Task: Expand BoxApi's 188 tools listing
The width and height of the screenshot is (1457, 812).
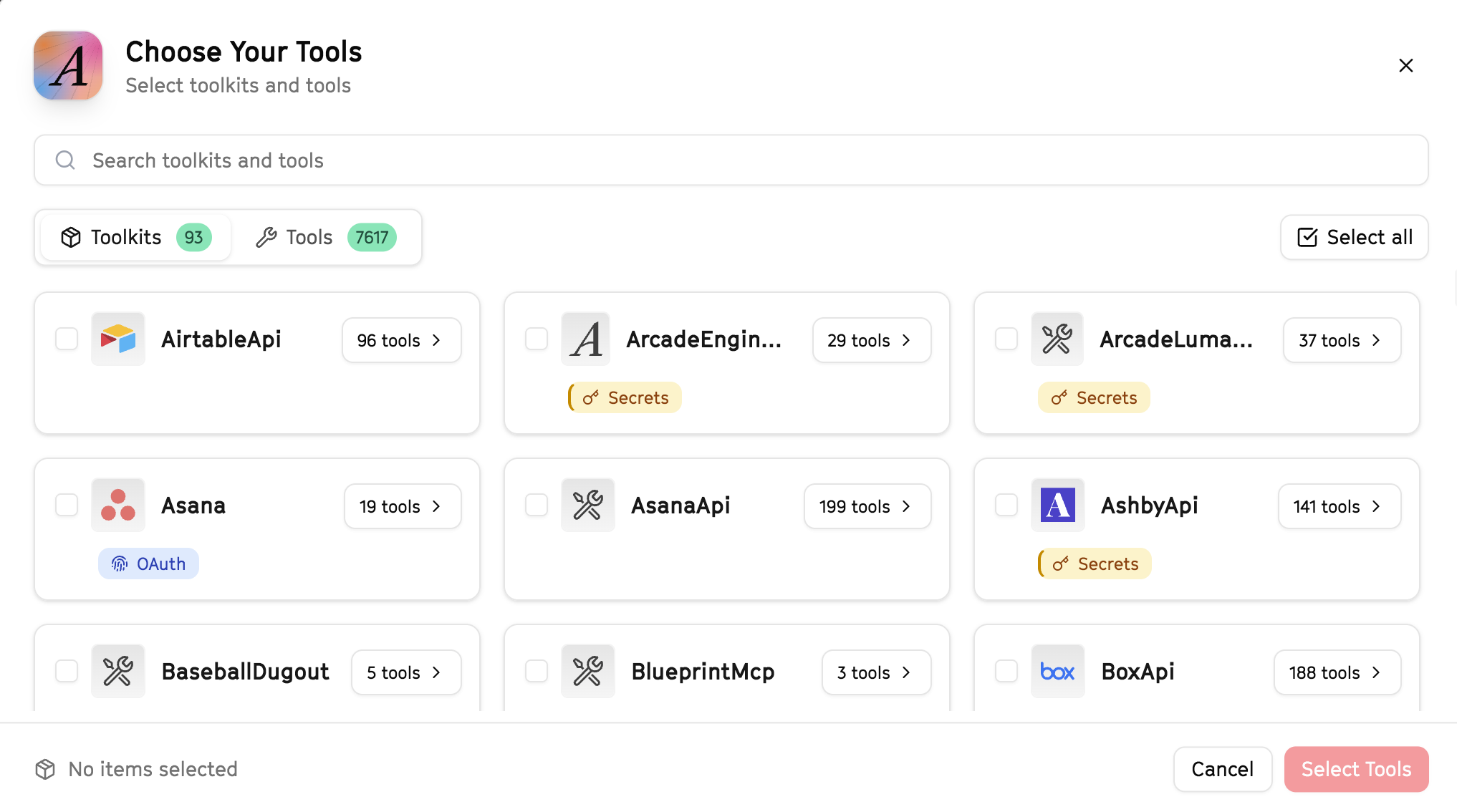Action: point(1337,672)
